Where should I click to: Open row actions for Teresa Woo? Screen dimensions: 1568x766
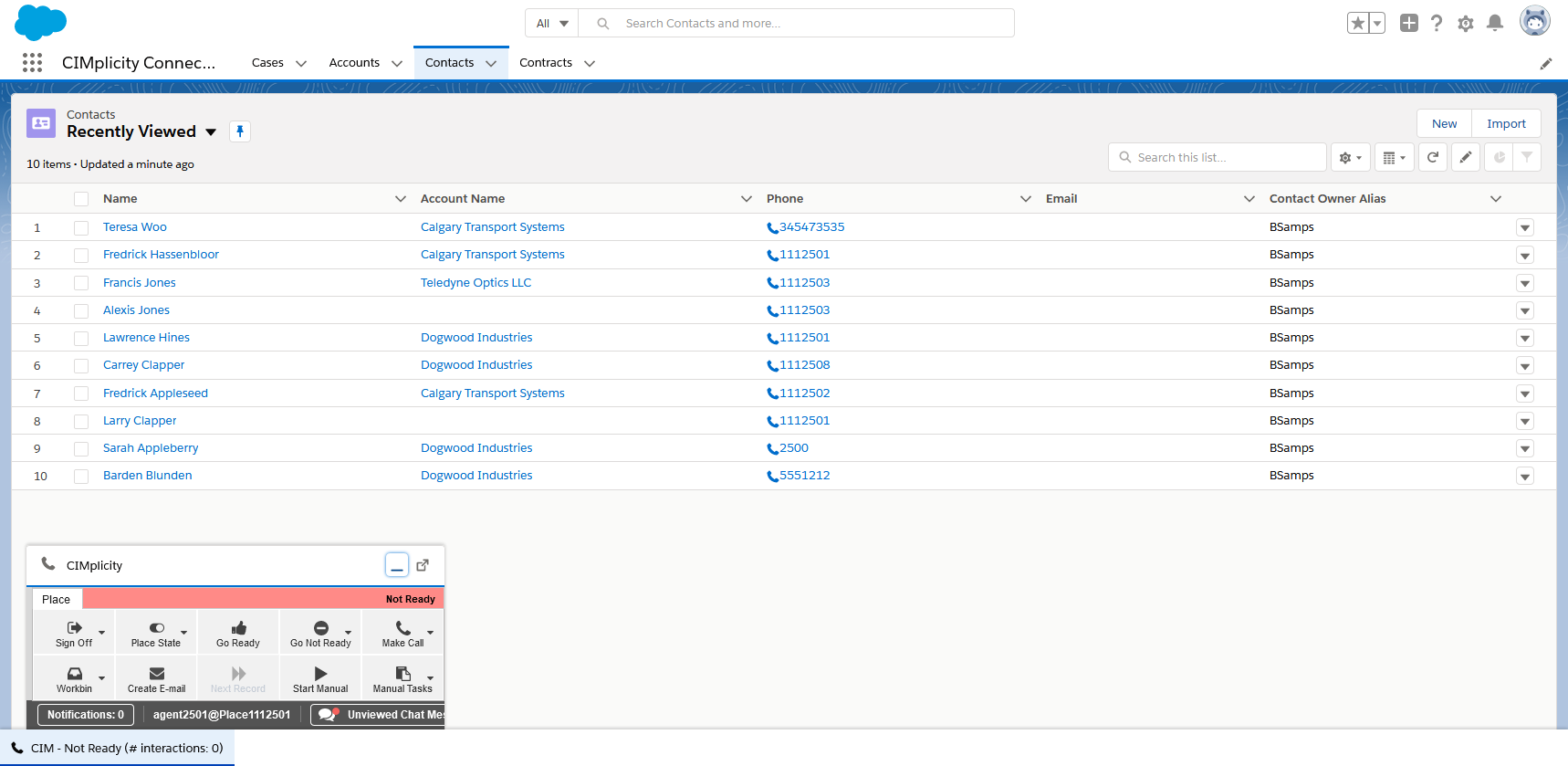click(x=1525, y=227)
